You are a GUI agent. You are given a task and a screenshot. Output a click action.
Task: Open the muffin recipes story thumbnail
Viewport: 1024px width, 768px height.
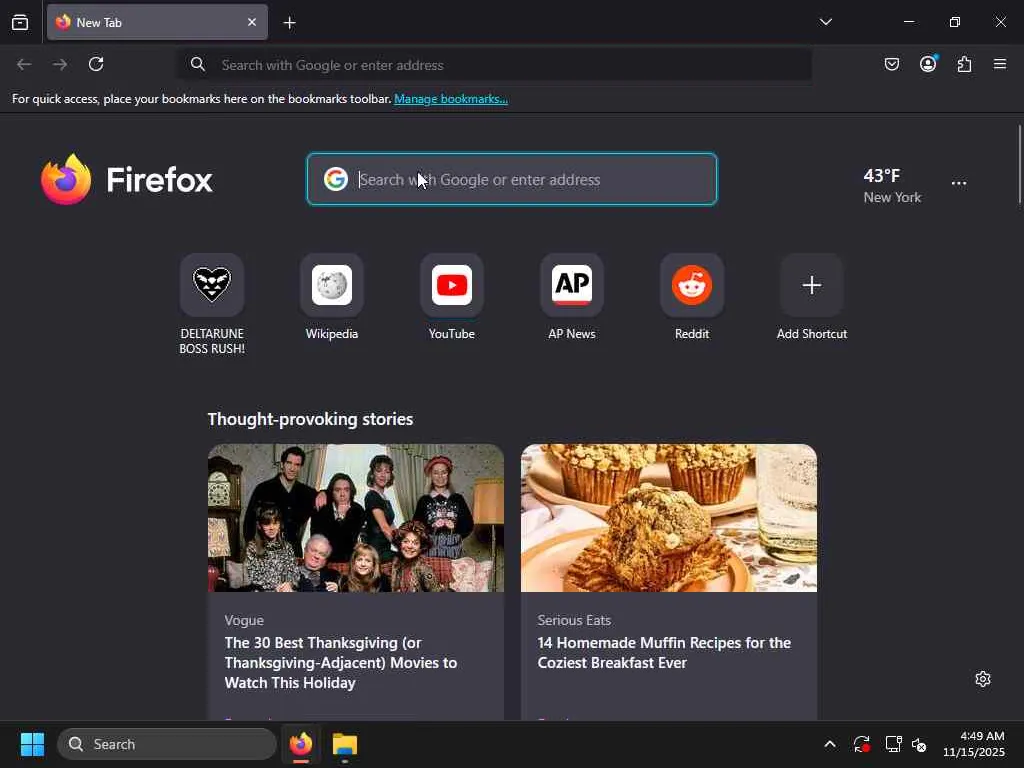(x=669, y=518)
